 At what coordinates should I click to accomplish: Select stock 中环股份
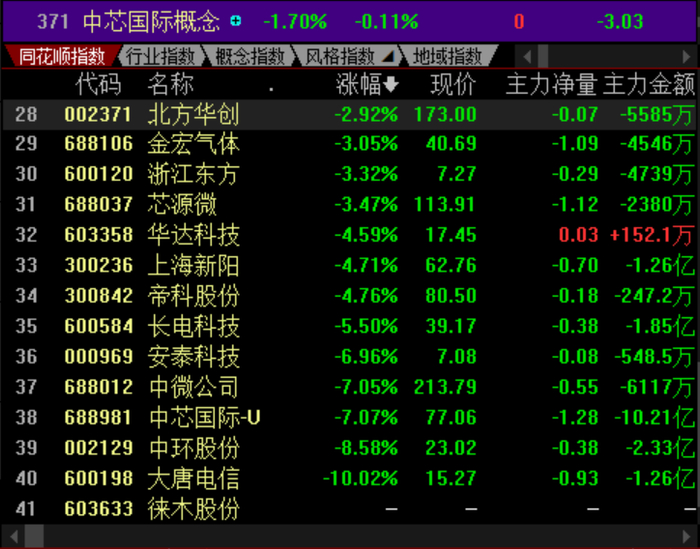[193, 448]
